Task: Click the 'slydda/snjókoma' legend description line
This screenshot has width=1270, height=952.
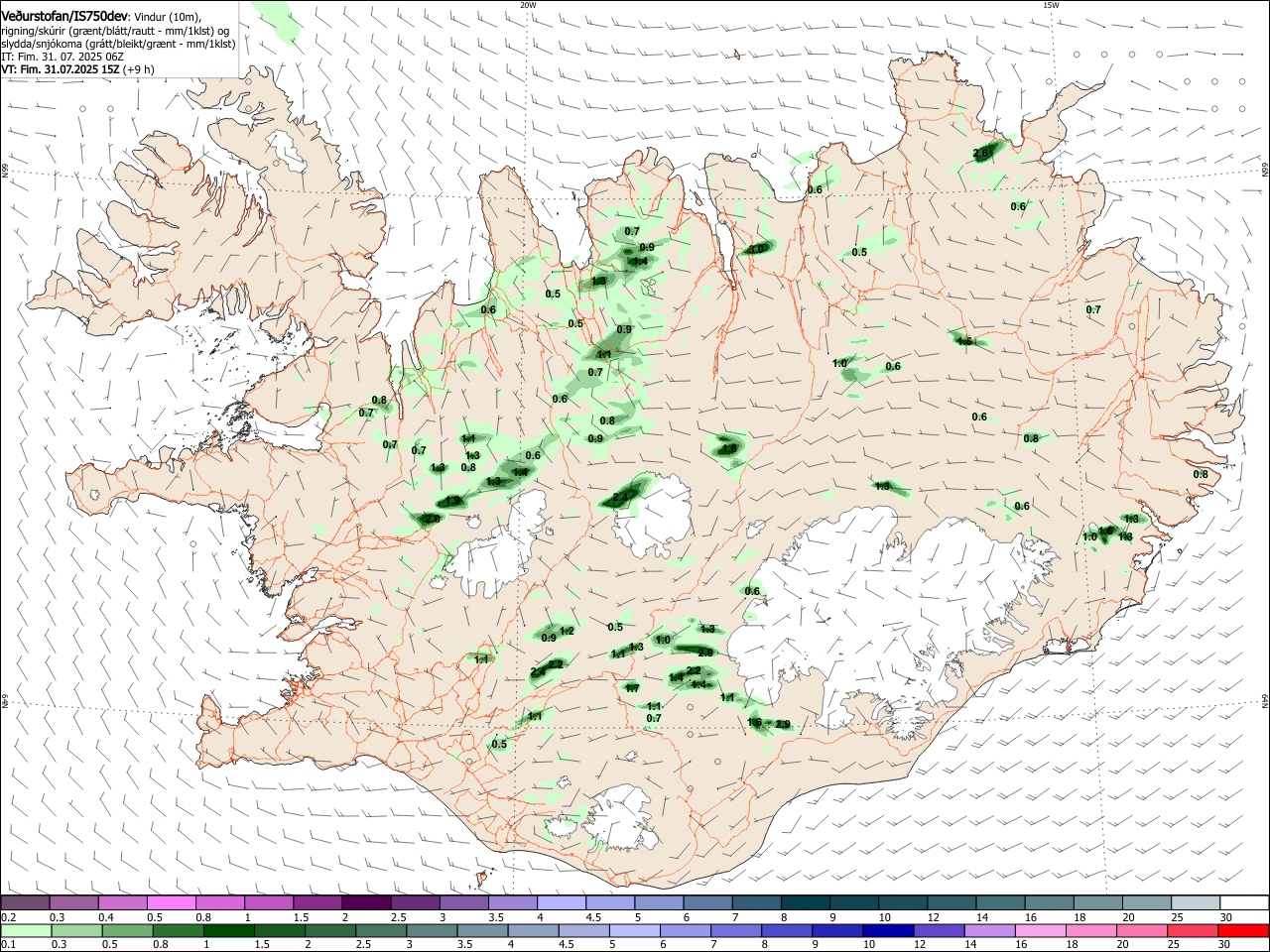Action: (118, 44)
